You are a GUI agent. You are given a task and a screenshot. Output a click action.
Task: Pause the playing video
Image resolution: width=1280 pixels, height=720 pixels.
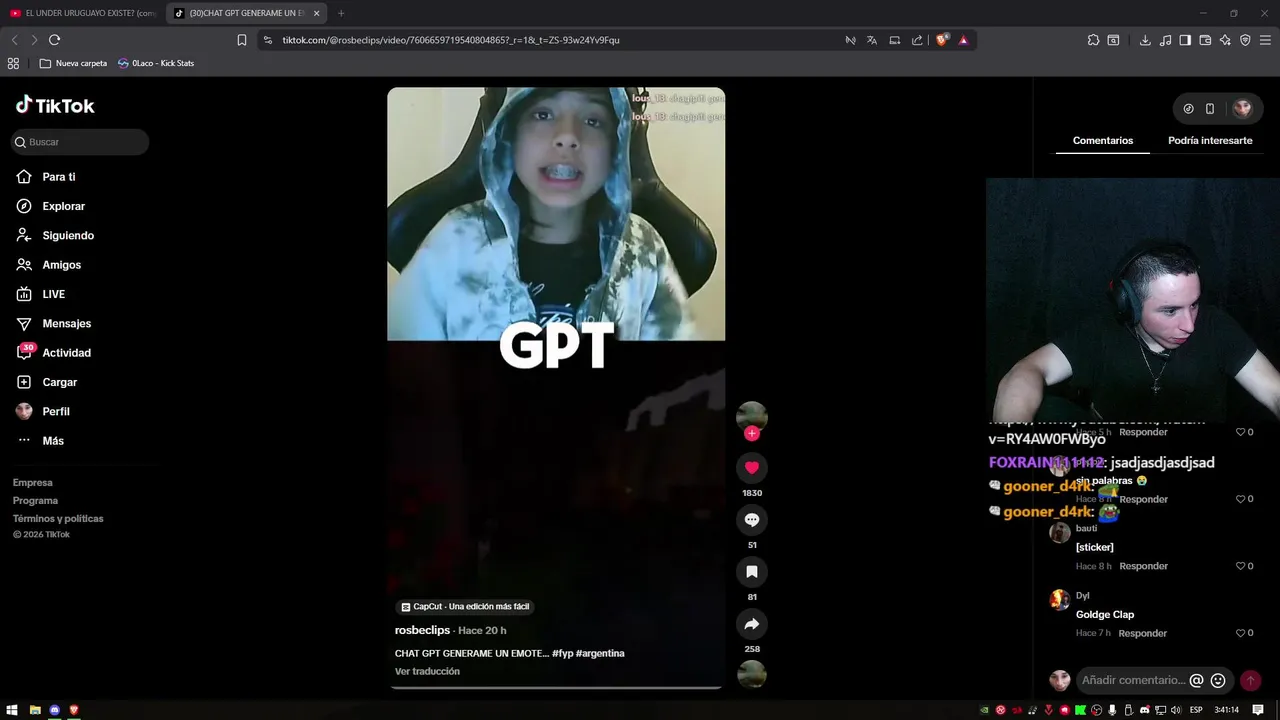tap(556, 387)
